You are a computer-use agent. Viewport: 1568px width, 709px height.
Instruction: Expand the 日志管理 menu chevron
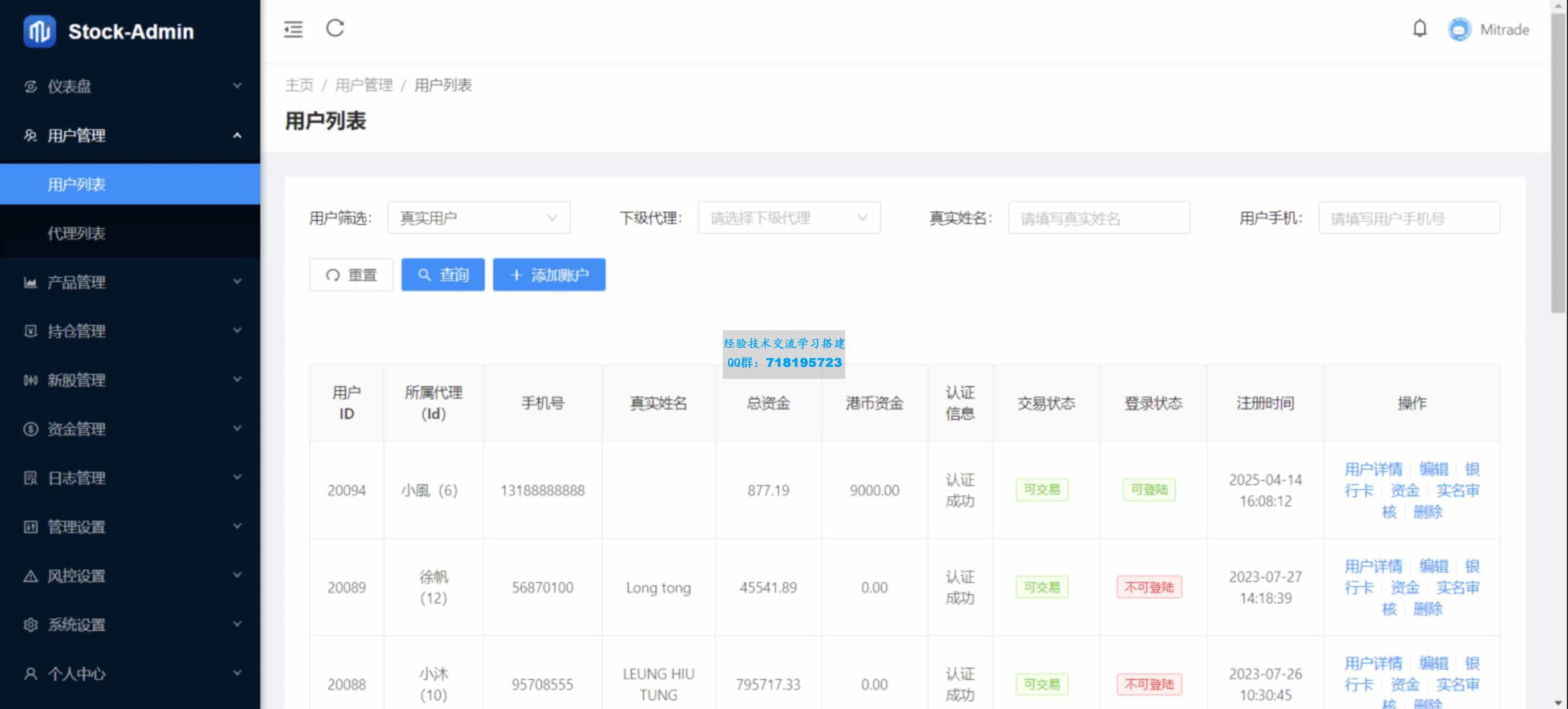click(x=237, y=478)
